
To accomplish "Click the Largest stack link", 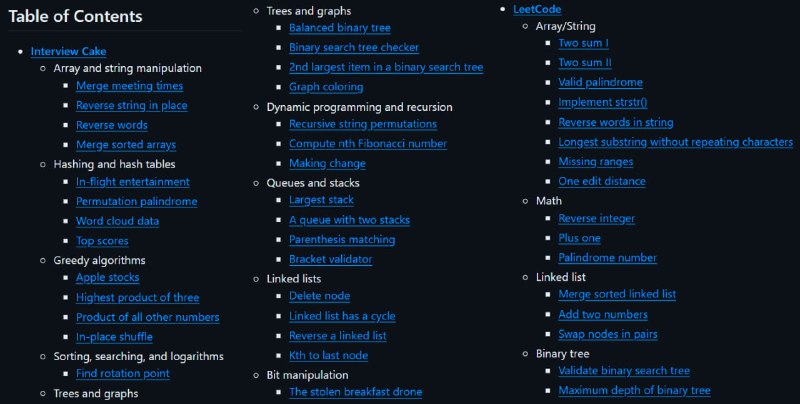I will (x=321, y=200).
